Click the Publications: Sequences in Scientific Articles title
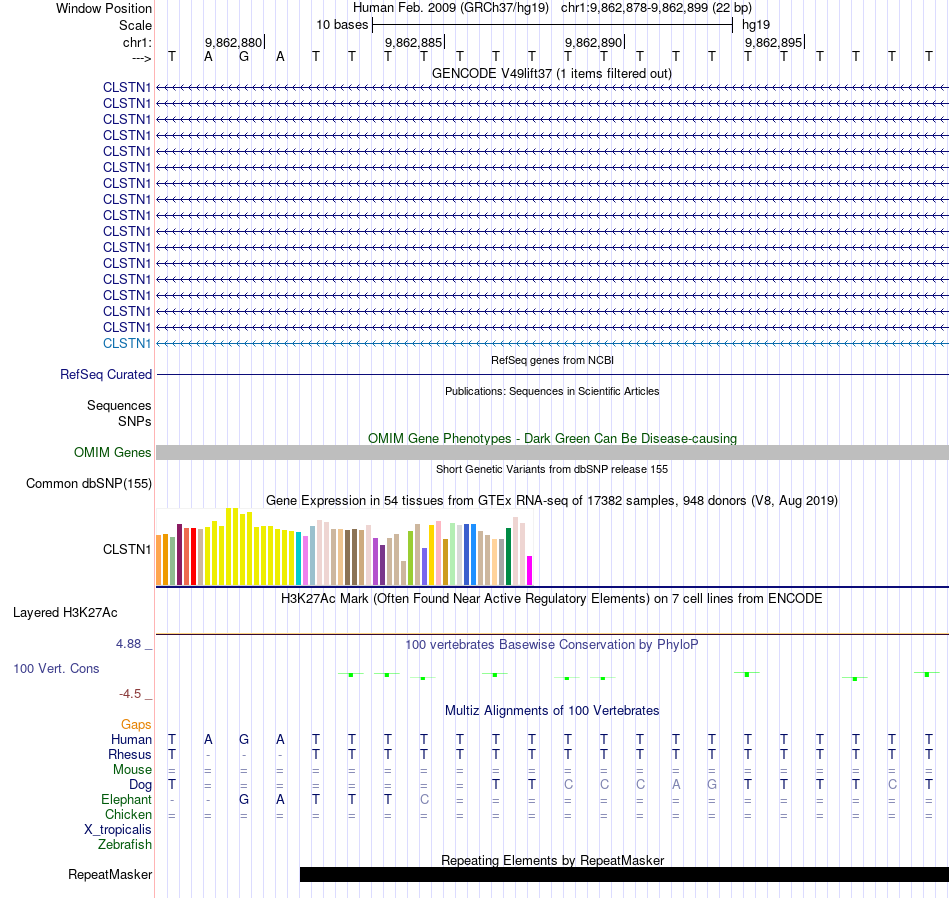This screenshot has height=898, width=950. (x=552, y=391)
